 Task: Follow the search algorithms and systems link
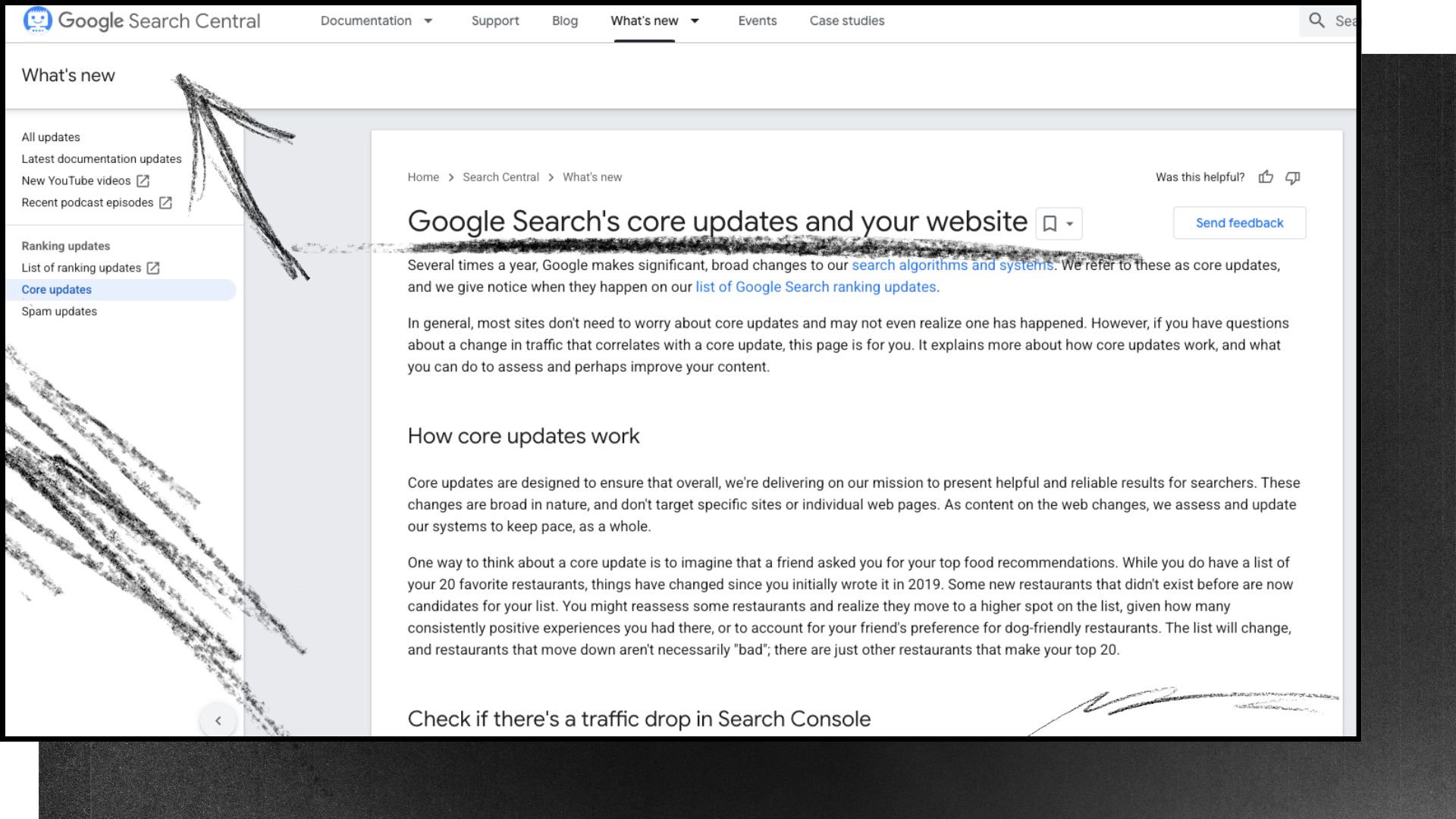click(952, 265)
